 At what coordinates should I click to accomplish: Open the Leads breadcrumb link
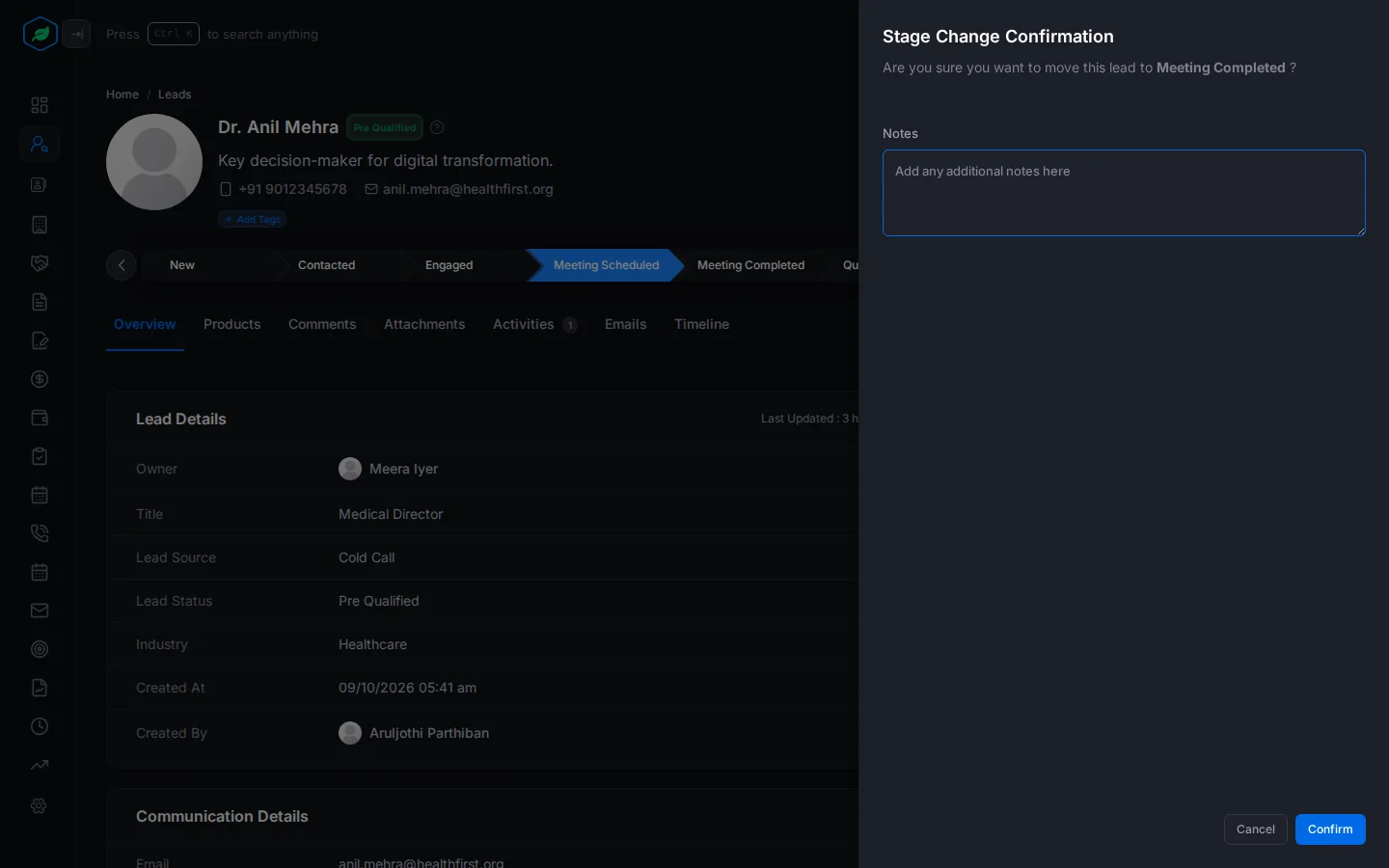pos(175,95)
